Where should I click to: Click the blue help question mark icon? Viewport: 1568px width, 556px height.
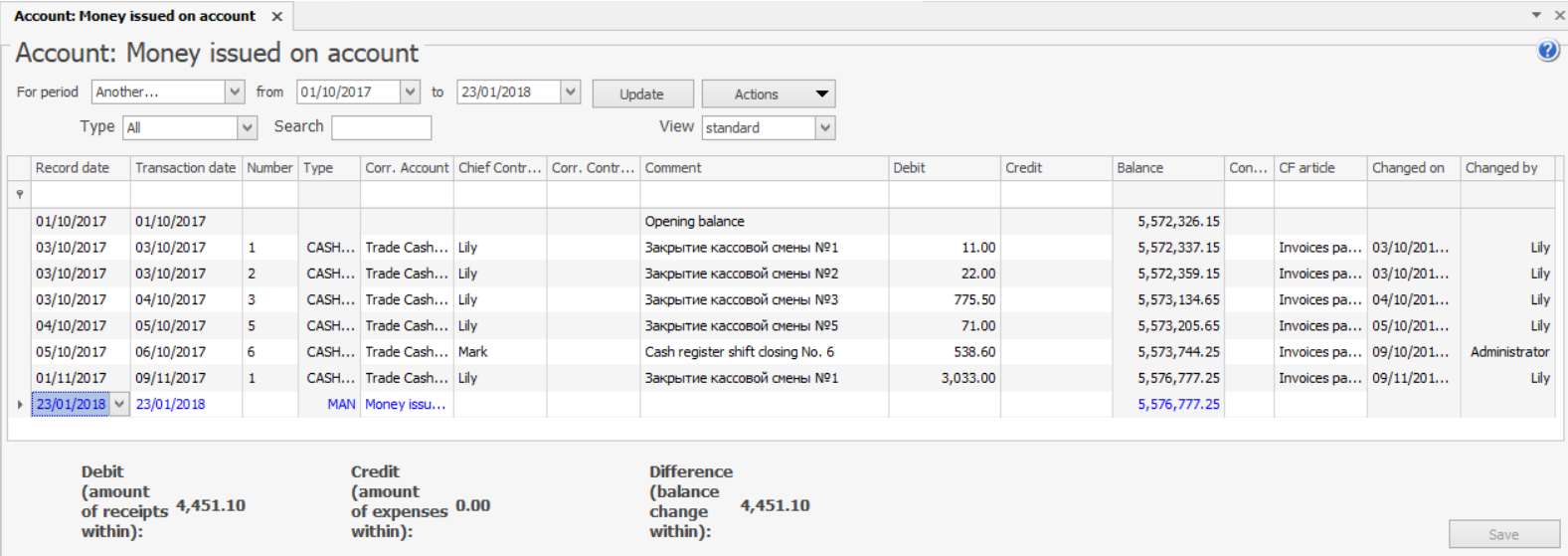click(1547, 51)
